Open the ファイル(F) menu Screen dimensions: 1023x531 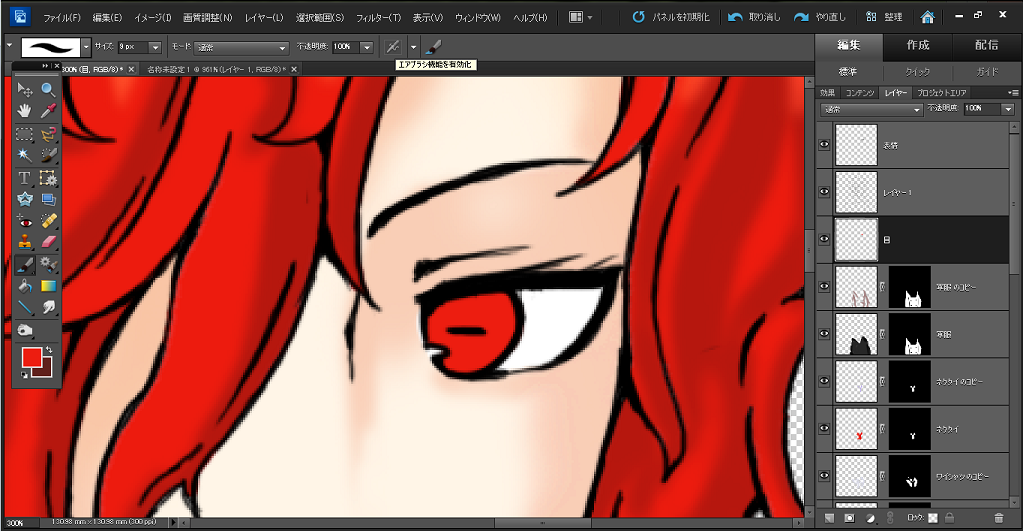(61, 18)
